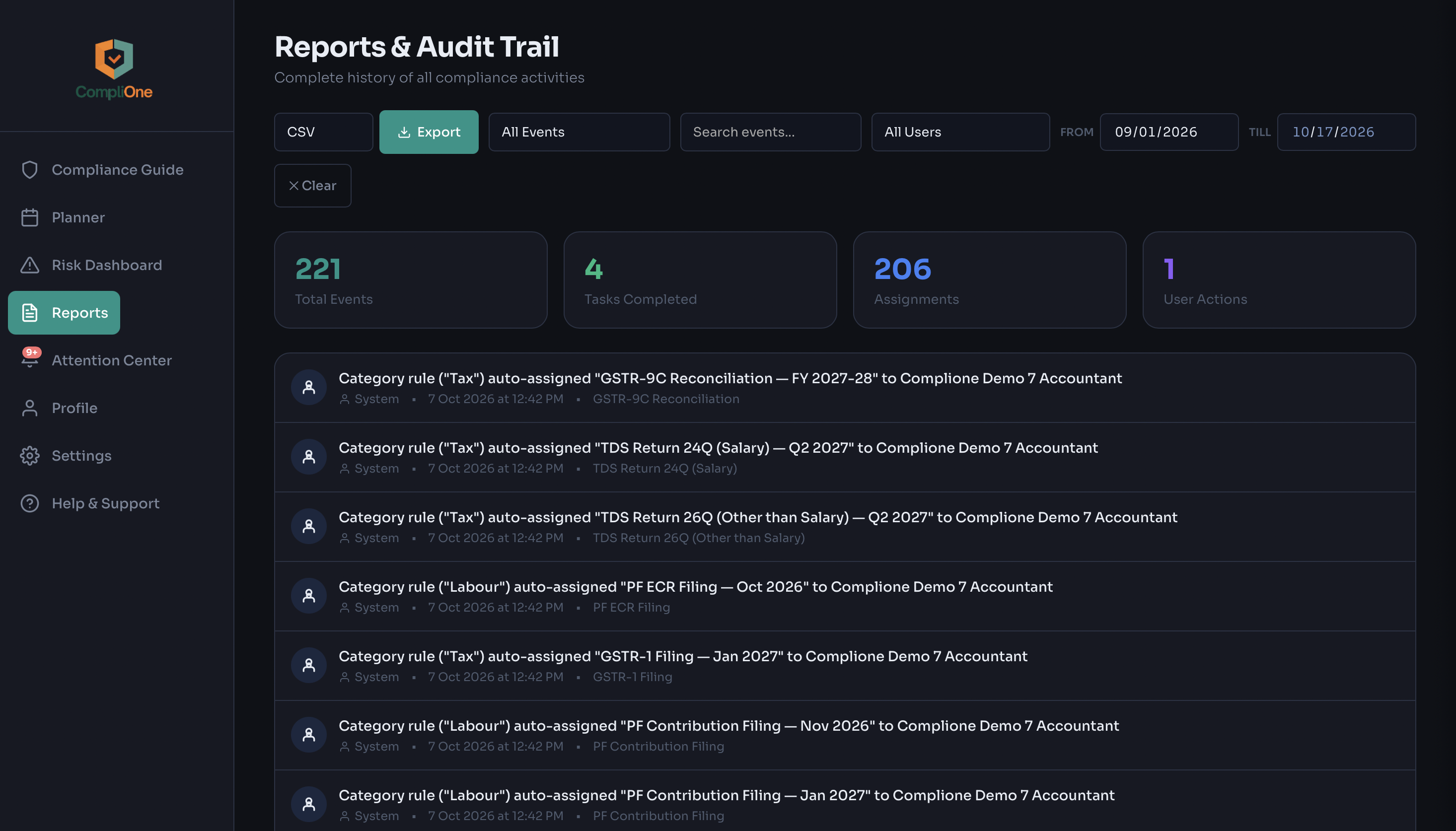Click the 4 Tasks Completed card

tap(700, 280)
